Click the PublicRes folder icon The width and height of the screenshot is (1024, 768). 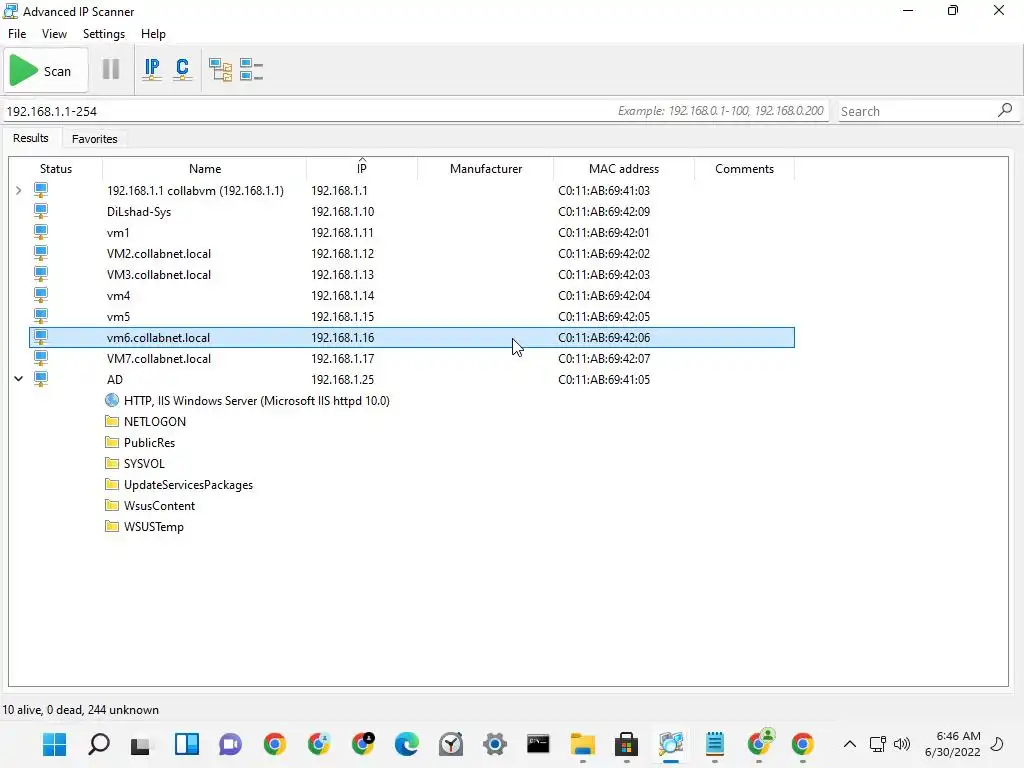pos(112,442)
